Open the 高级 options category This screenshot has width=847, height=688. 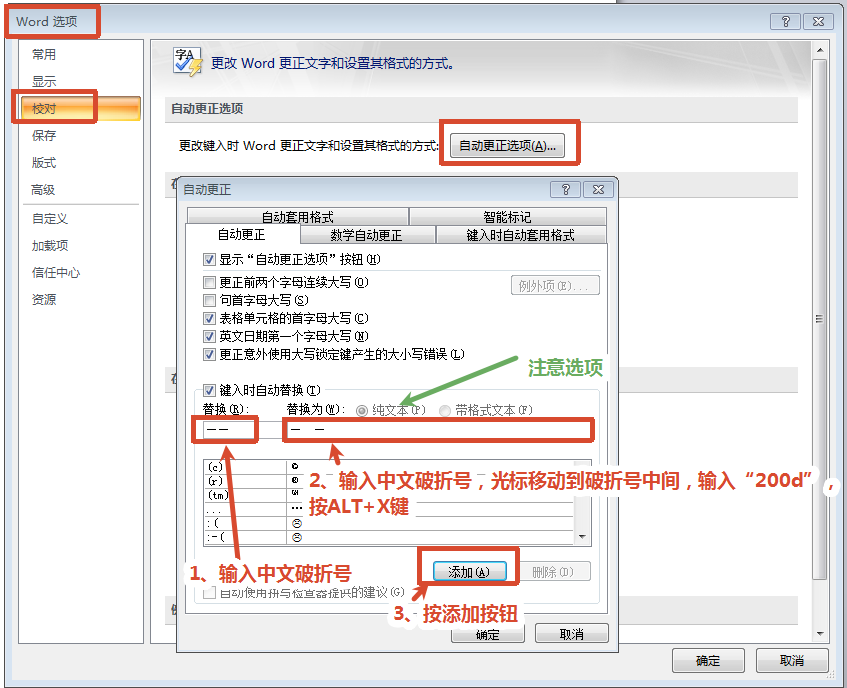[43, 190]
